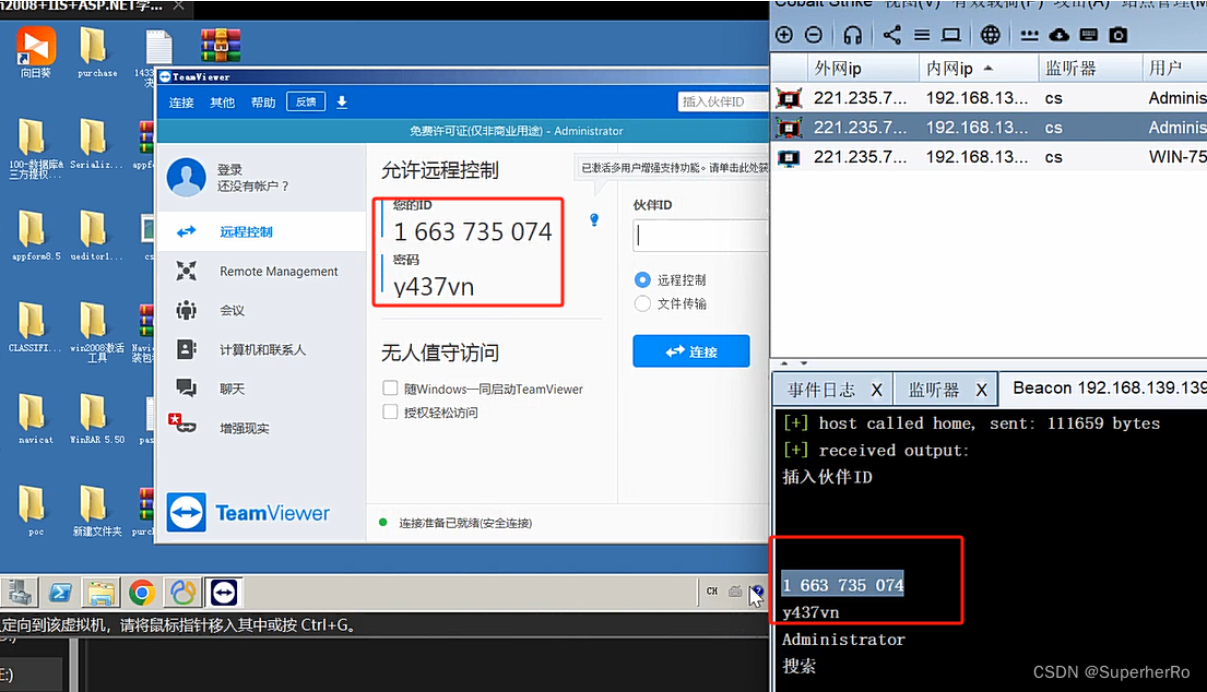Enable the 授权轻松访问 checkbox
Screen dimensions: 1207x692
pyautogui.click(x=391, y=412)
